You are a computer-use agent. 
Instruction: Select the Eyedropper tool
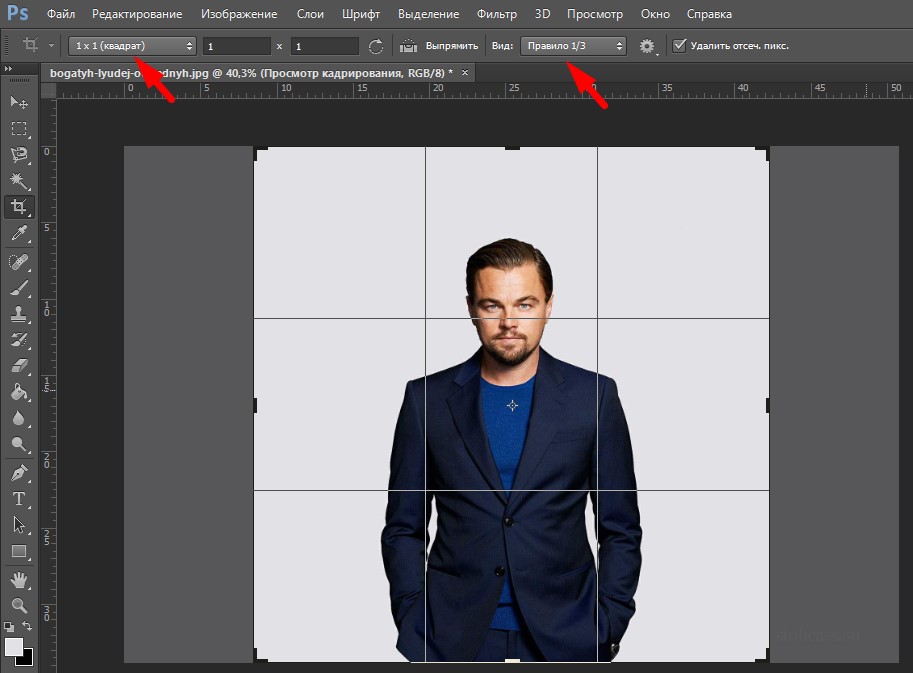coord(19,233)
